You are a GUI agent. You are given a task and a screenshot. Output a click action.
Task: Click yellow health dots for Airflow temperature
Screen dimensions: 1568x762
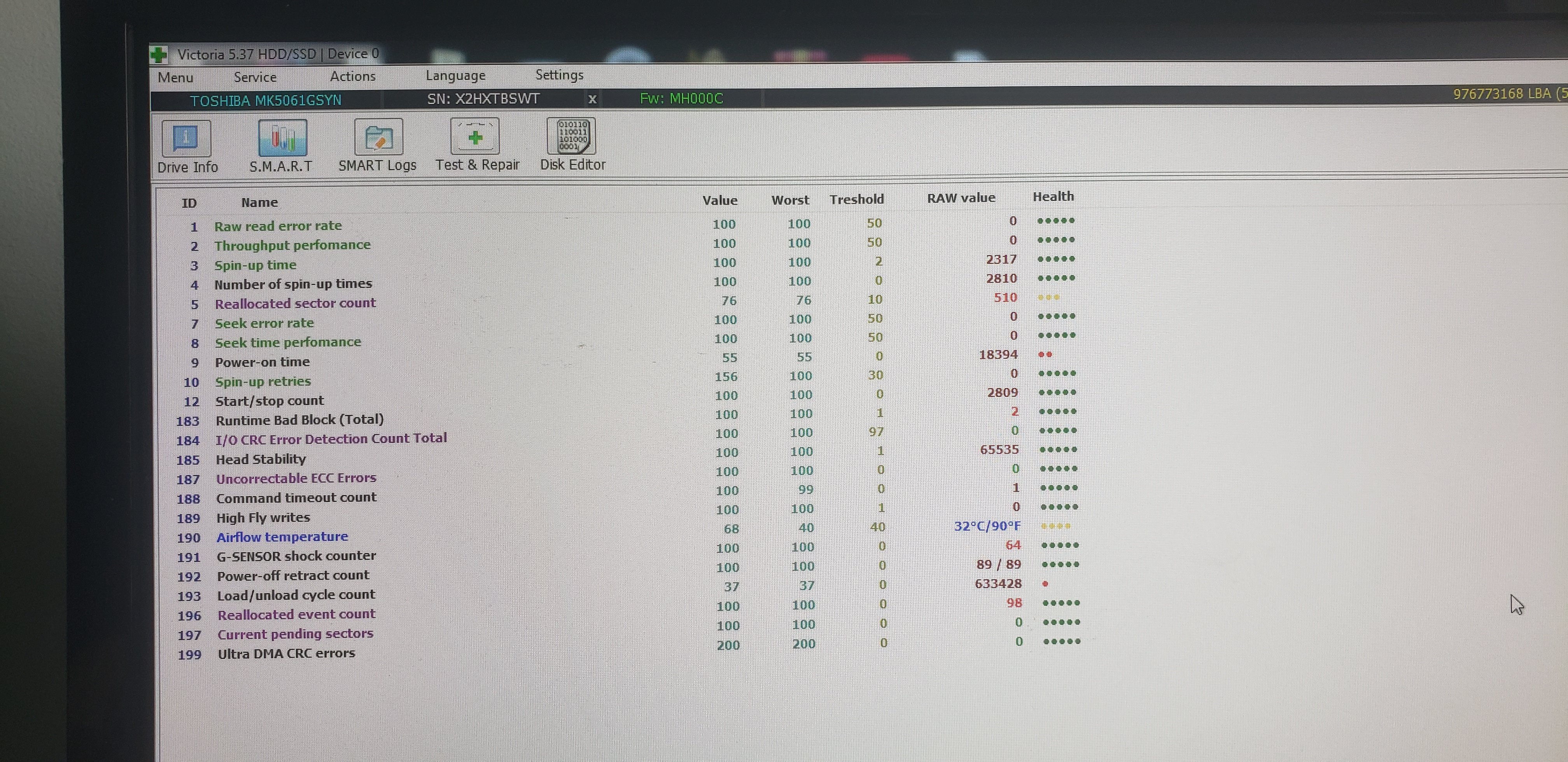pos(1055,526)
